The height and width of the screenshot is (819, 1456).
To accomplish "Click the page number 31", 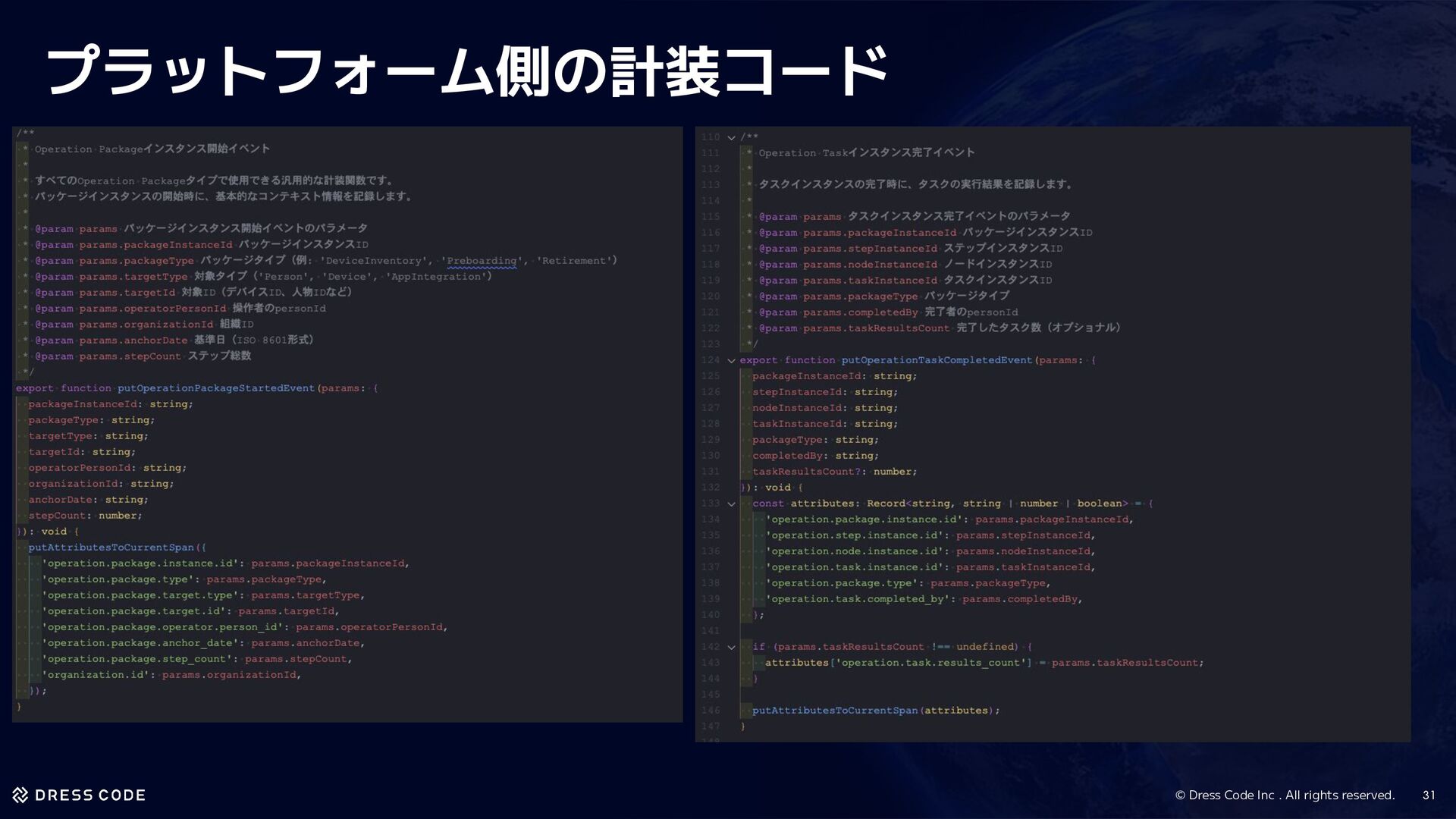I will click(1428, 795).
